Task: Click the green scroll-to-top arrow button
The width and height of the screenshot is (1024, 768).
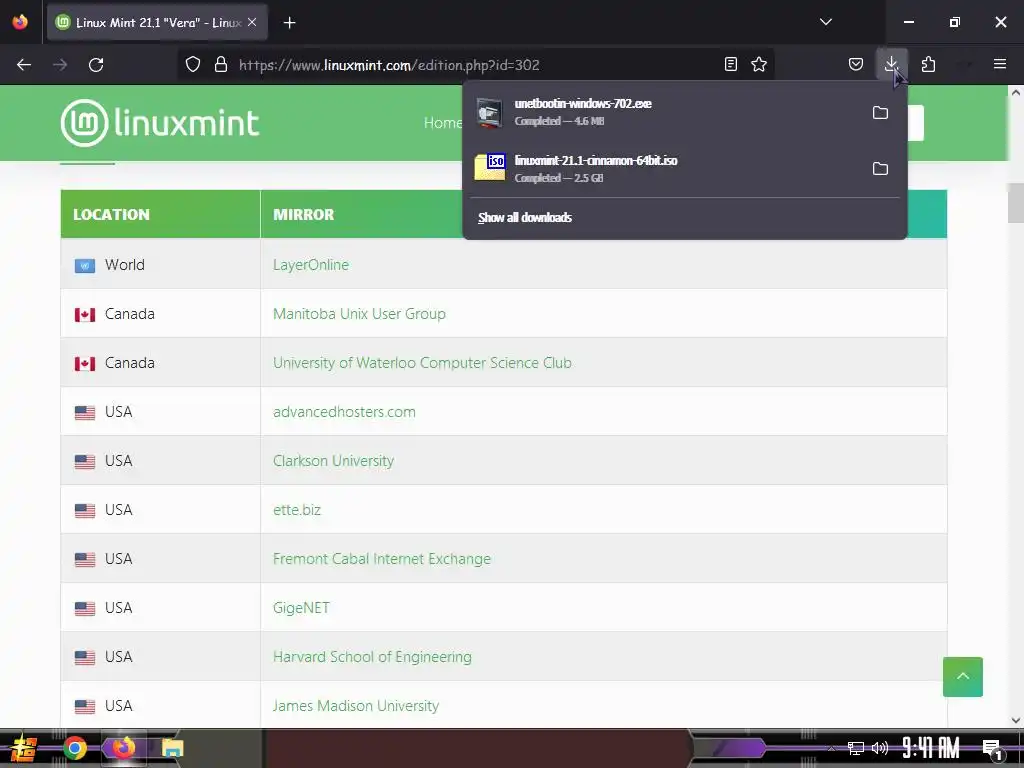Action: click(963, 677)
